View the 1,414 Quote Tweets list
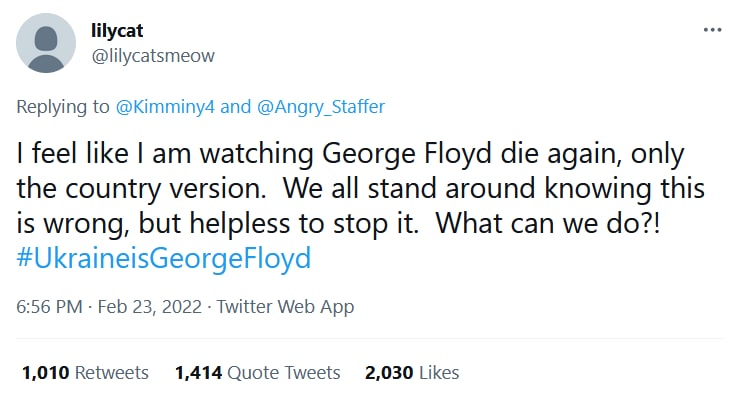Viewport: 732px width, 393px height. [258, 372]
